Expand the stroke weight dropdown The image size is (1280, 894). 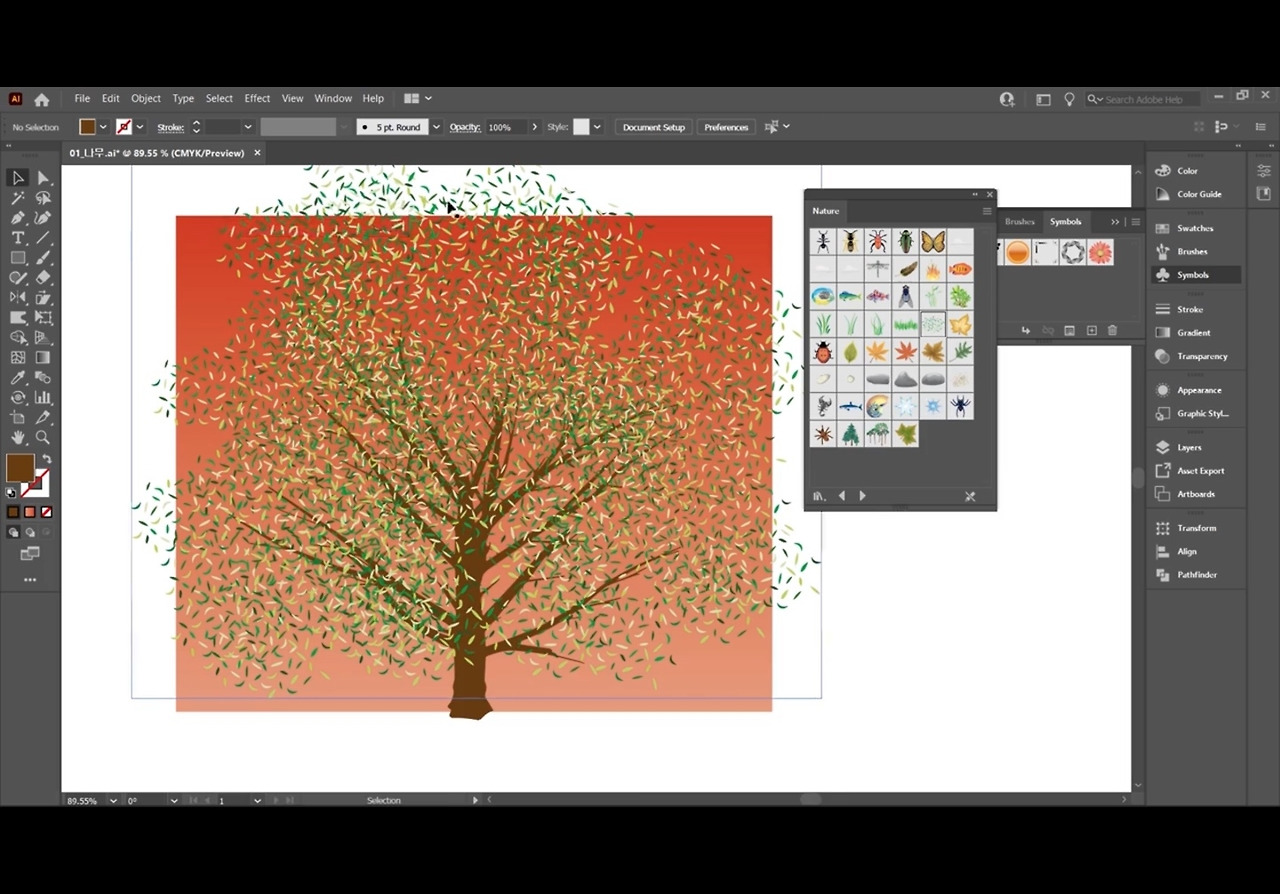248,127
